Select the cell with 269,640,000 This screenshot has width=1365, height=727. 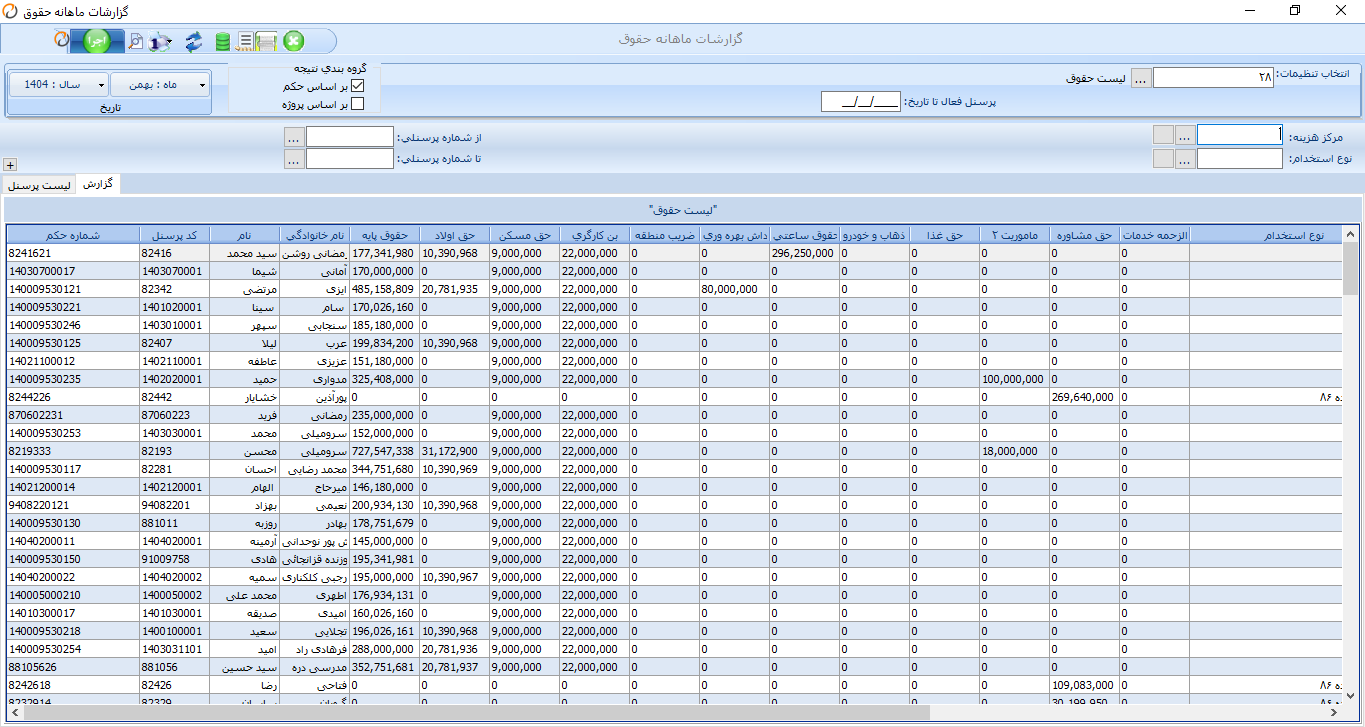(x=1084, y=397)
